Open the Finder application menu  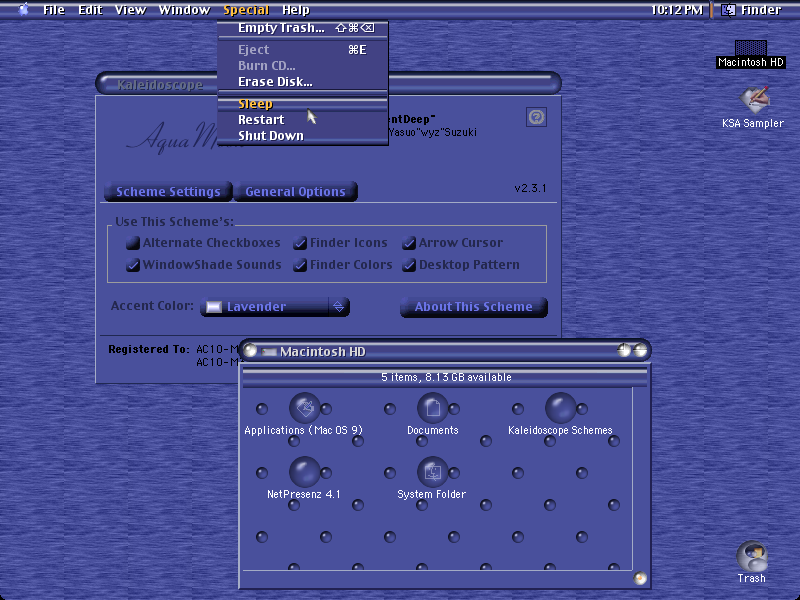(751, 10)
